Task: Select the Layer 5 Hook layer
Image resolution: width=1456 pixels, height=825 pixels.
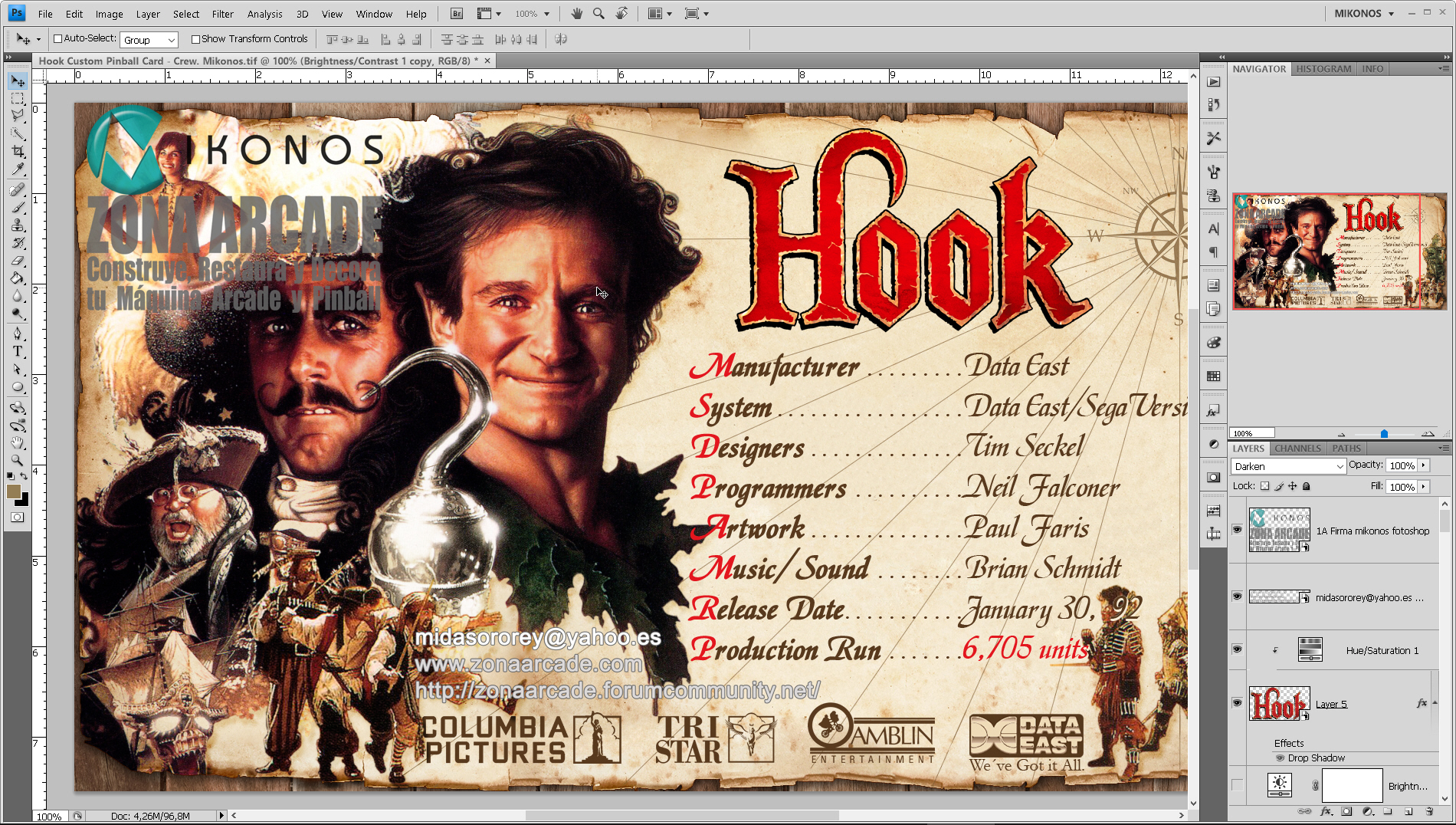Action: [1332, 703]
